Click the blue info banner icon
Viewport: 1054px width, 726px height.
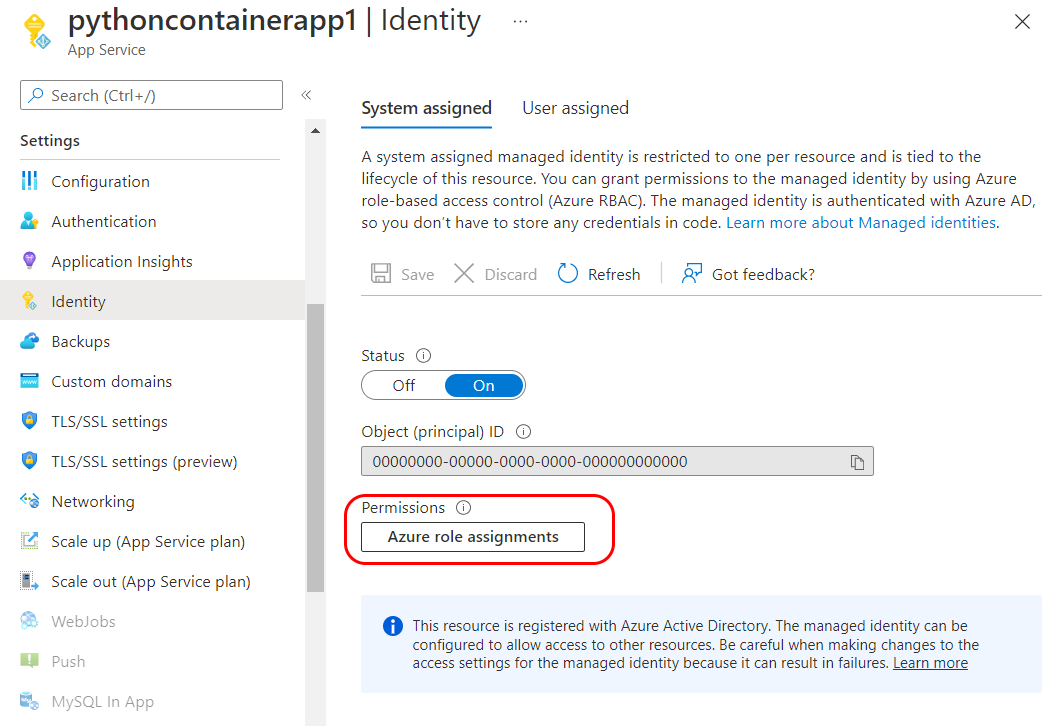pos(393,626)
